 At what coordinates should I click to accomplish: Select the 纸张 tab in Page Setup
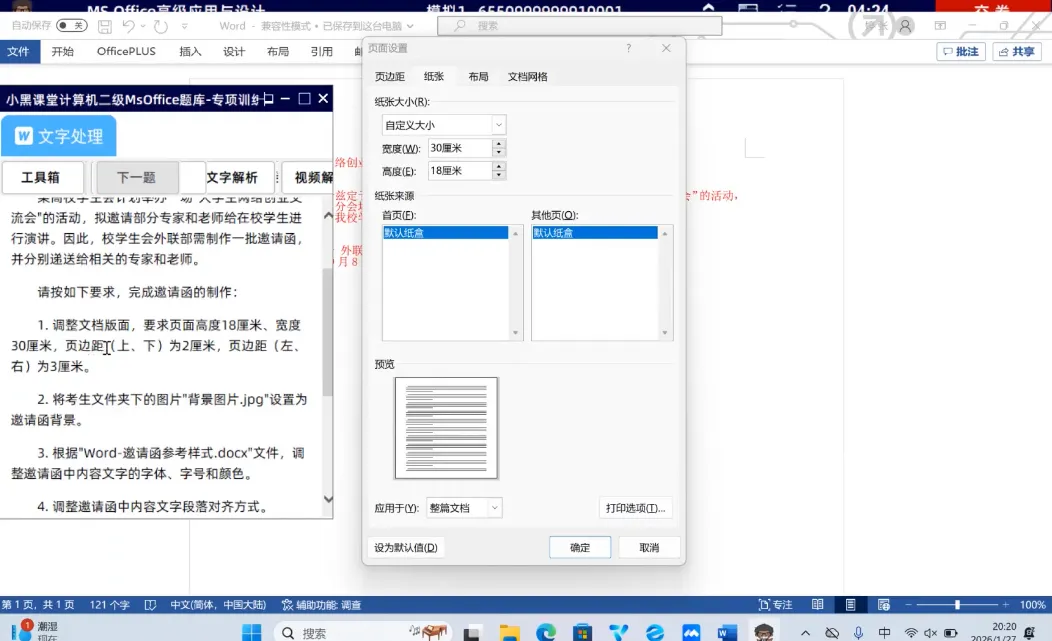[433, 77]
